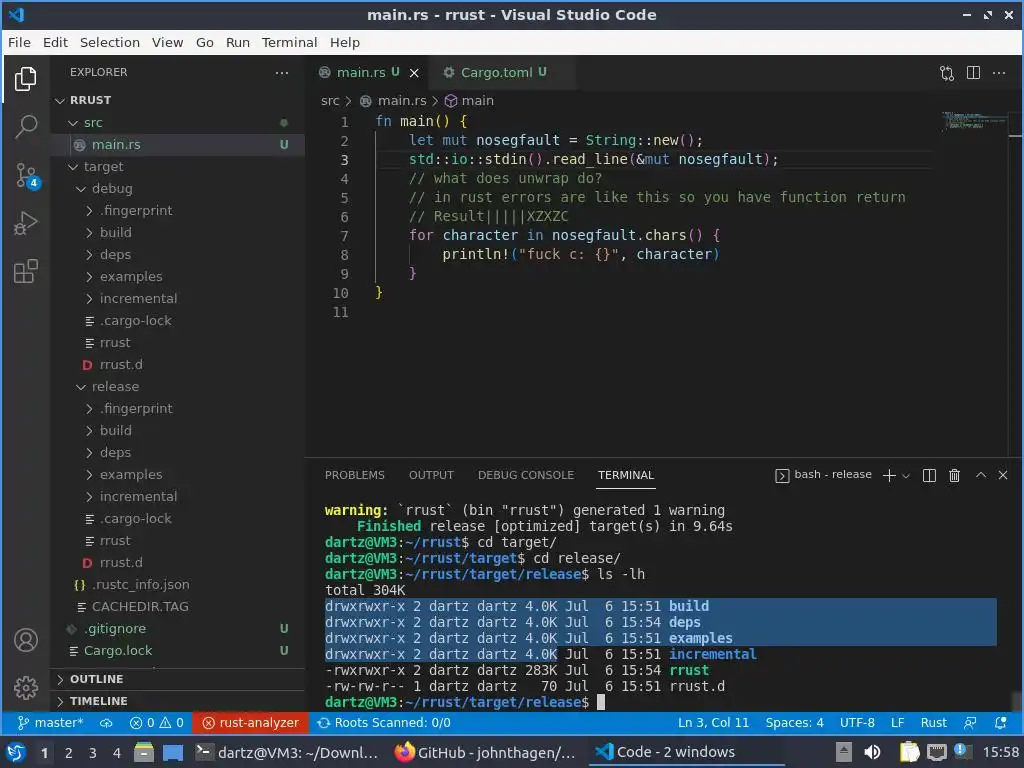Split the terminal panel
This screenshot has height=768, width=1024.
929,475
